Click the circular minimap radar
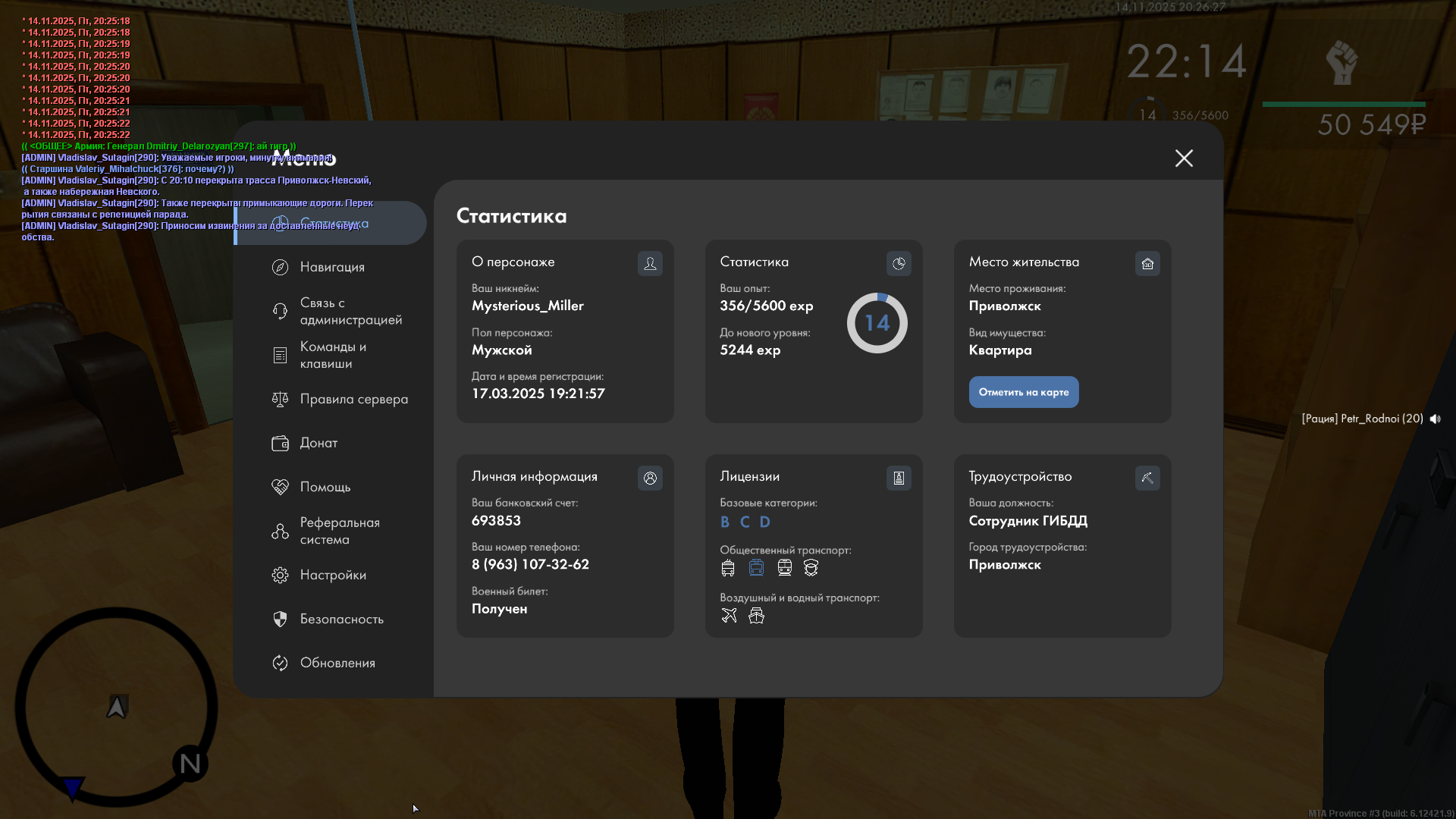Viewport: 1456px width, 819px height. 116,705
